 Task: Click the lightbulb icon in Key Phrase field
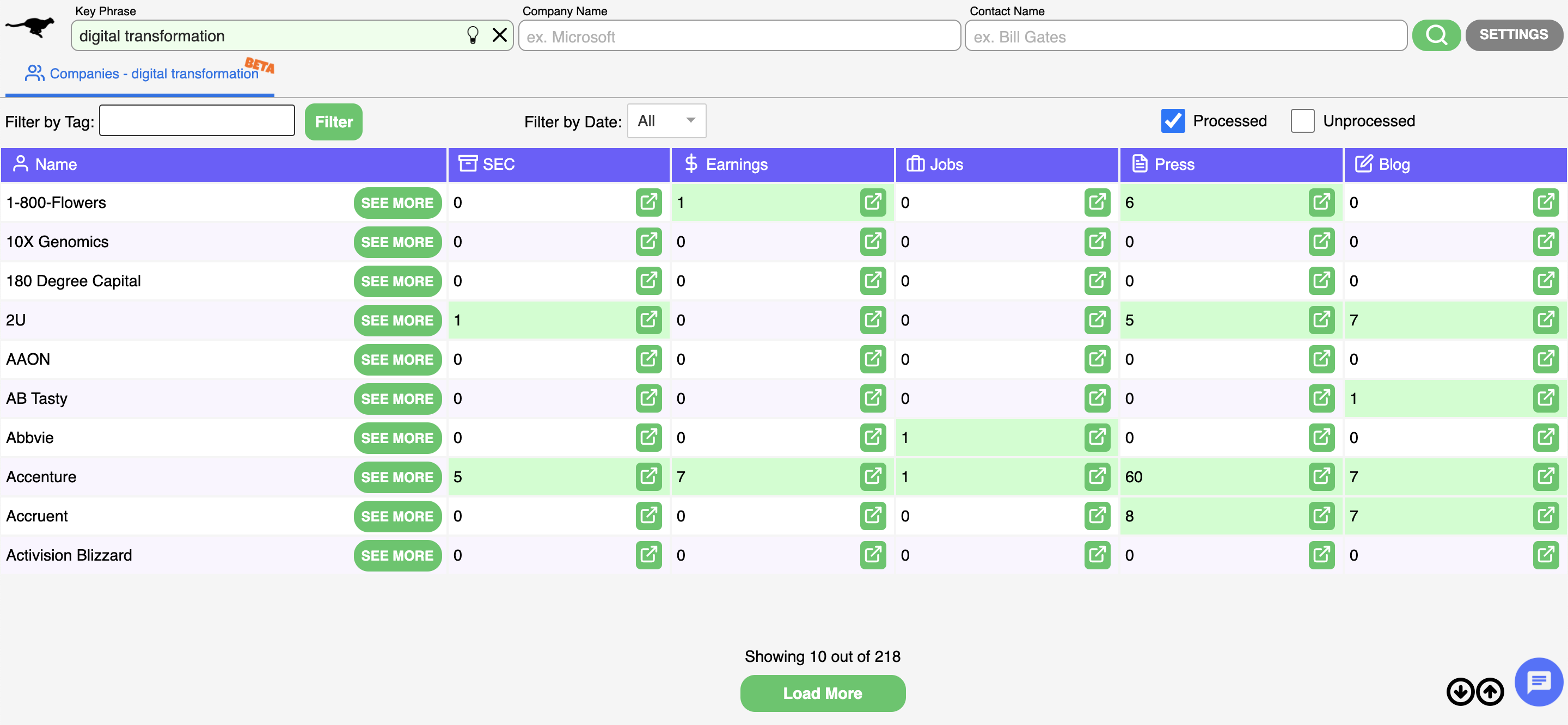[x=473, y=35]
